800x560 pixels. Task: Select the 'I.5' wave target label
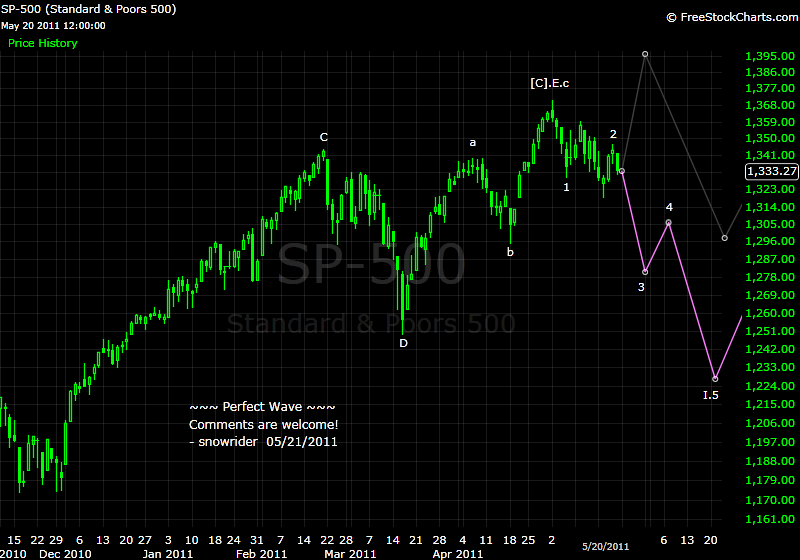[711, 395]
